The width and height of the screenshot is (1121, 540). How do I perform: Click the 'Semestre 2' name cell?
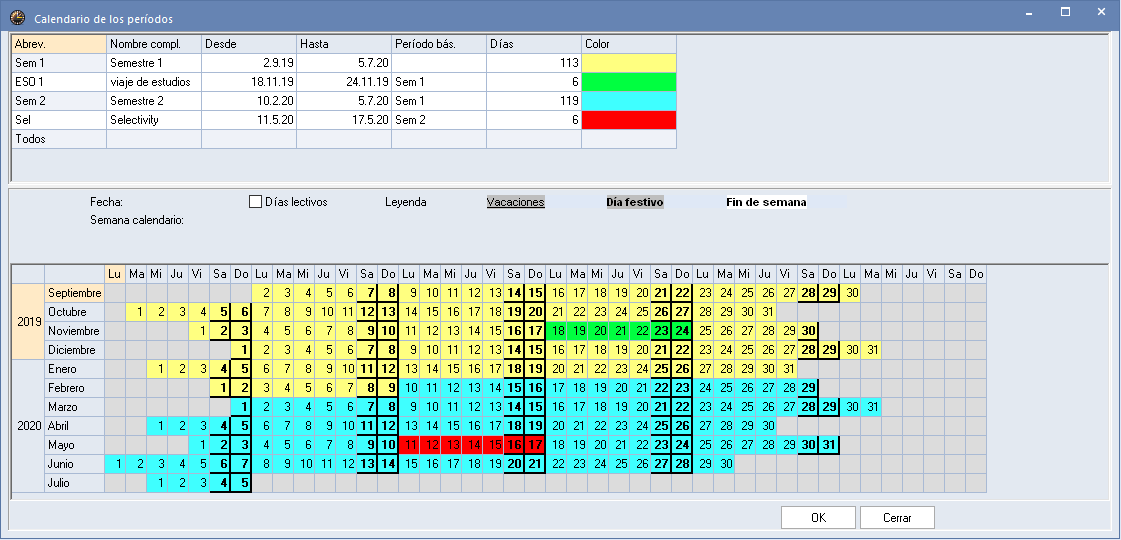tap(154, 101)
